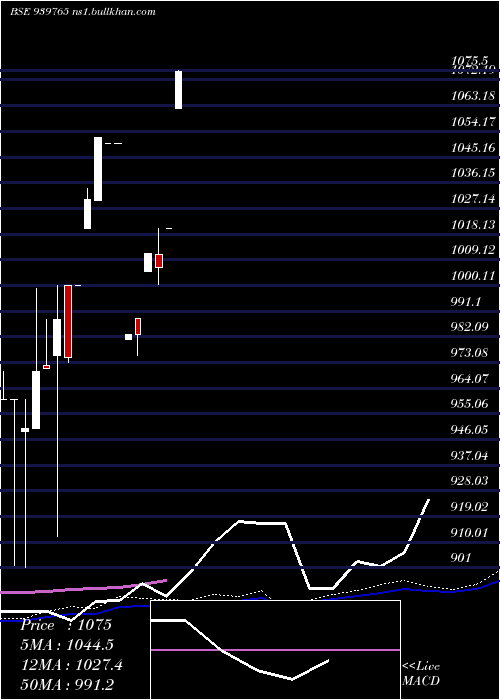Click the 964.07 price axis label

click(x=469, y=379)
